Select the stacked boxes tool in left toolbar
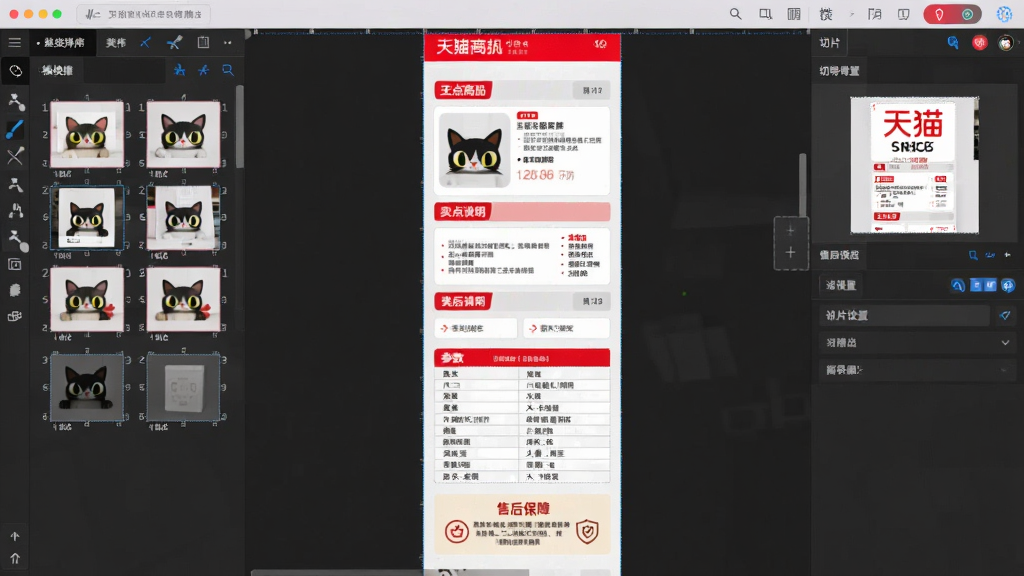This screenshot has height=576, width=1024. pyautogui.click(x=14, y=316)
